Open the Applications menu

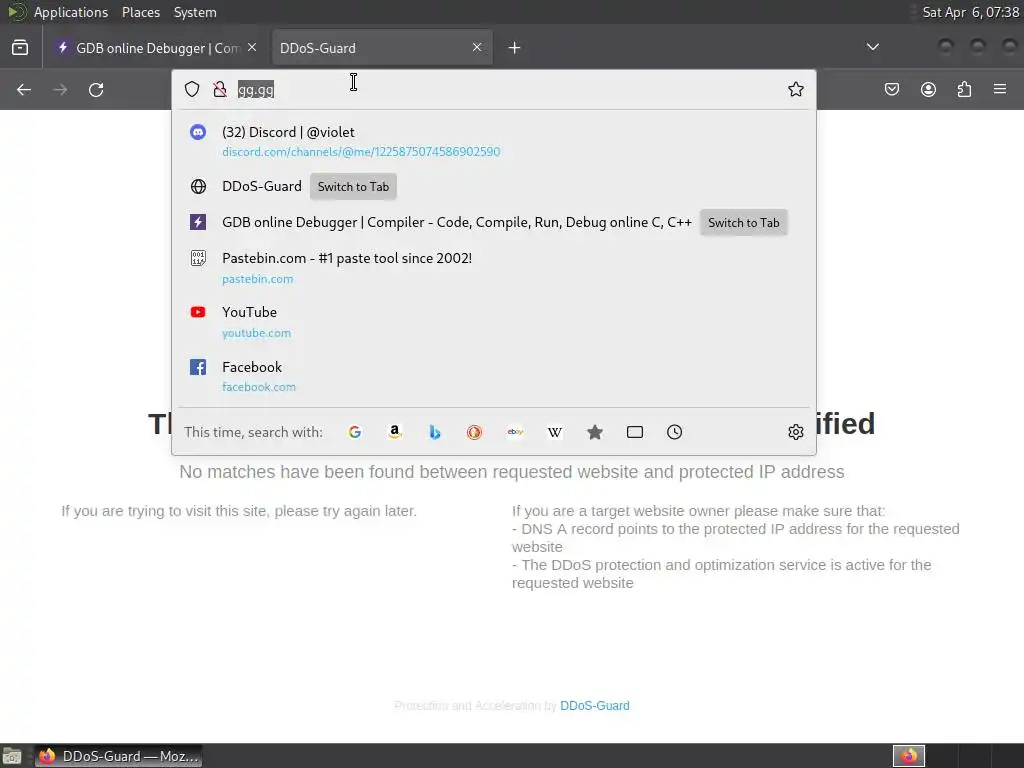coord(71,12)
